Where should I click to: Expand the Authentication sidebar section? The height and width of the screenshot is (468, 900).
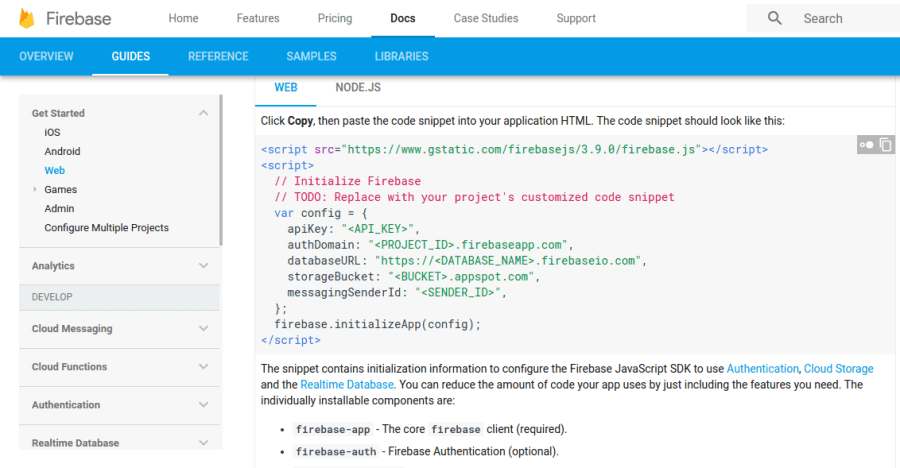point(203,405)
